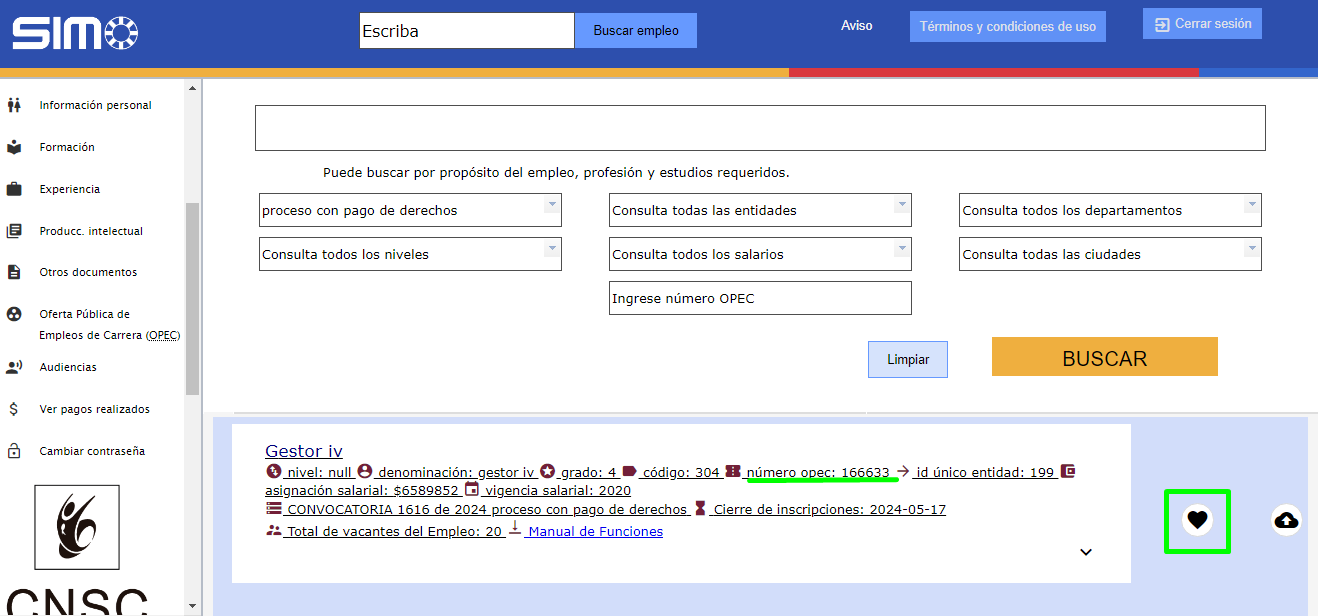This screenshot has height=616, width=1318.
Task: Click the Audiencias speaker icon
Action: [14, 367]
